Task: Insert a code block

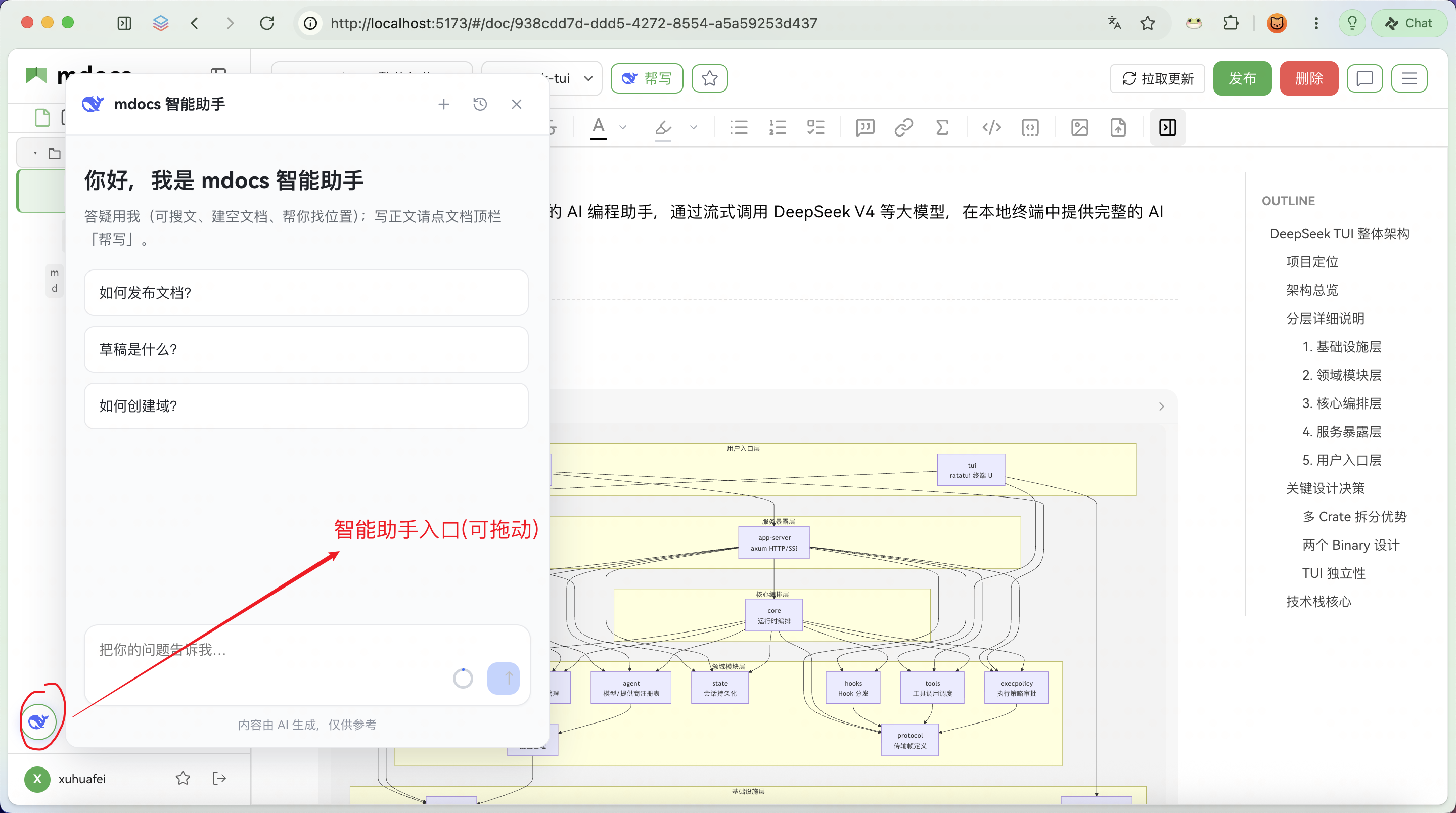Action: point(1030,127)
